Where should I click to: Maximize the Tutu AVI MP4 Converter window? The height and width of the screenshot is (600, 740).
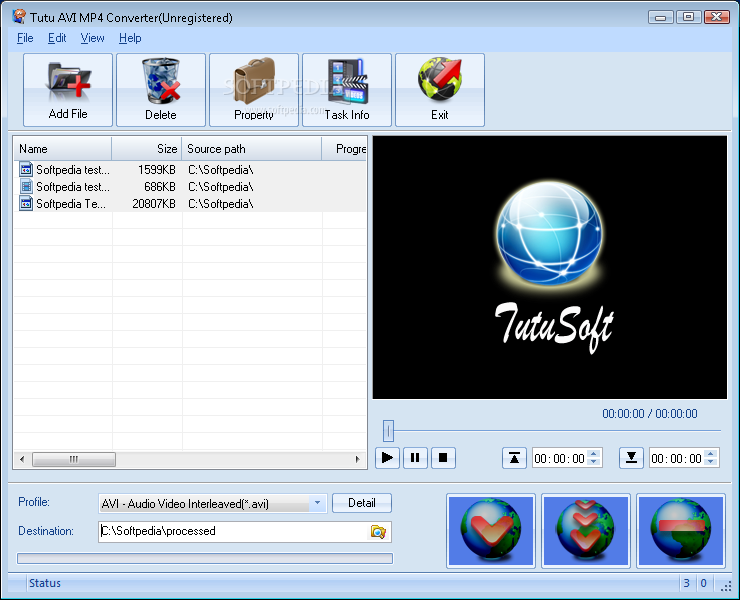[x=689, y=17]
